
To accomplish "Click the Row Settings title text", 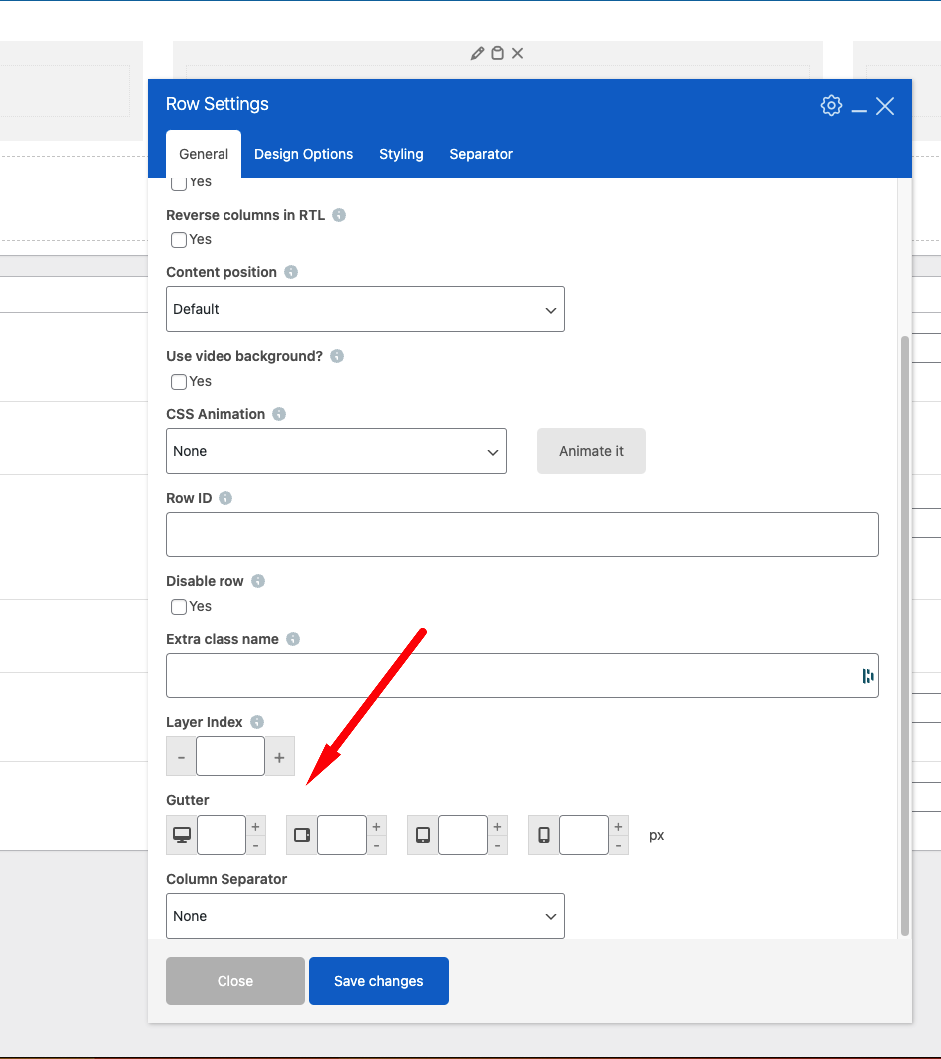I will tap(217, 104).
